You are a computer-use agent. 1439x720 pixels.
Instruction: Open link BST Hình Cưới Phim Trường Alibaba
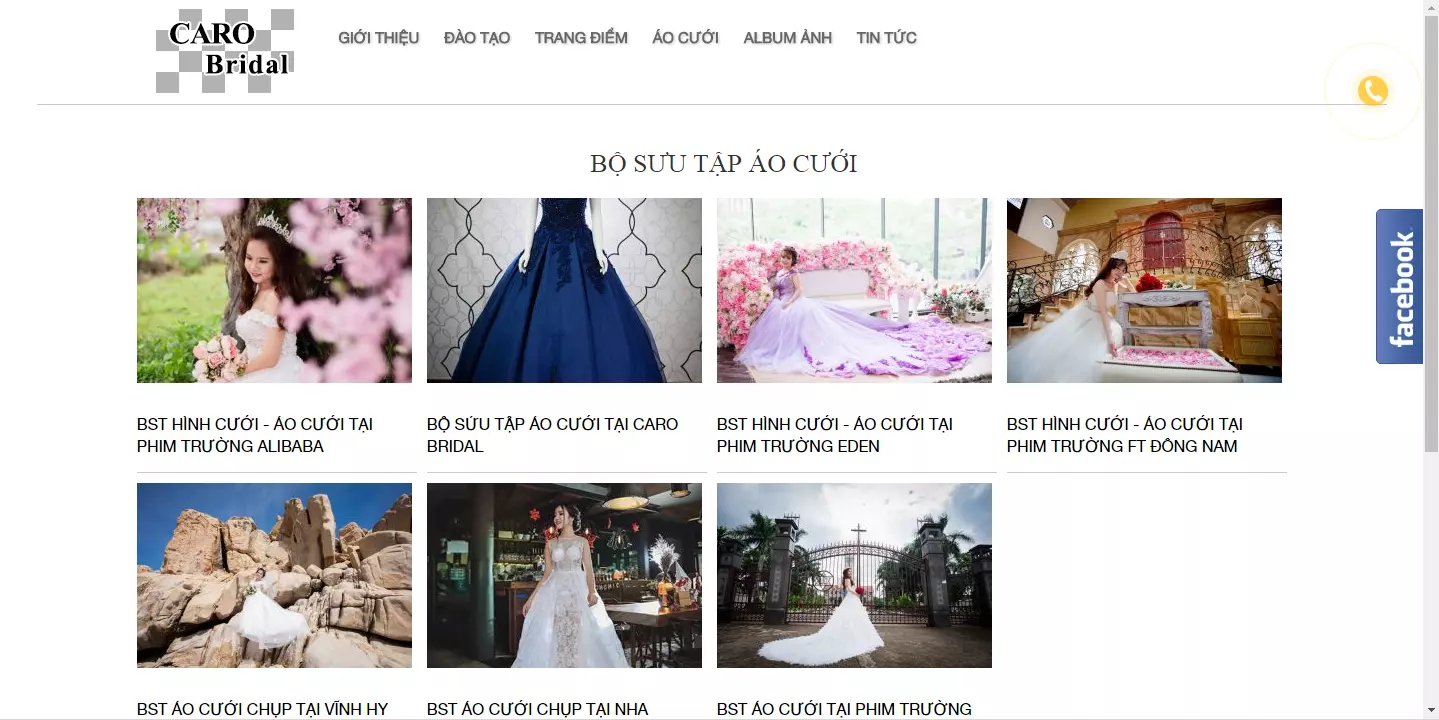255,435
